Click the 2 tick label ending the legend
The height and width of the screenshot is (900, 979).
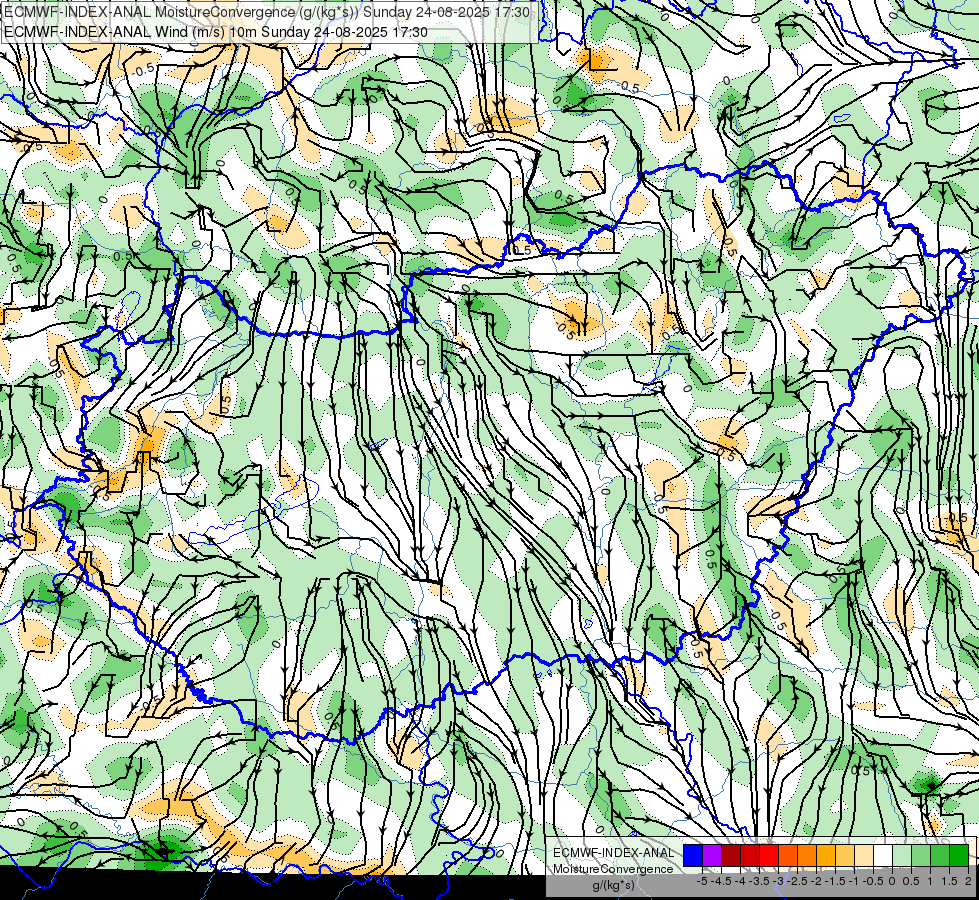coord(968,881)
